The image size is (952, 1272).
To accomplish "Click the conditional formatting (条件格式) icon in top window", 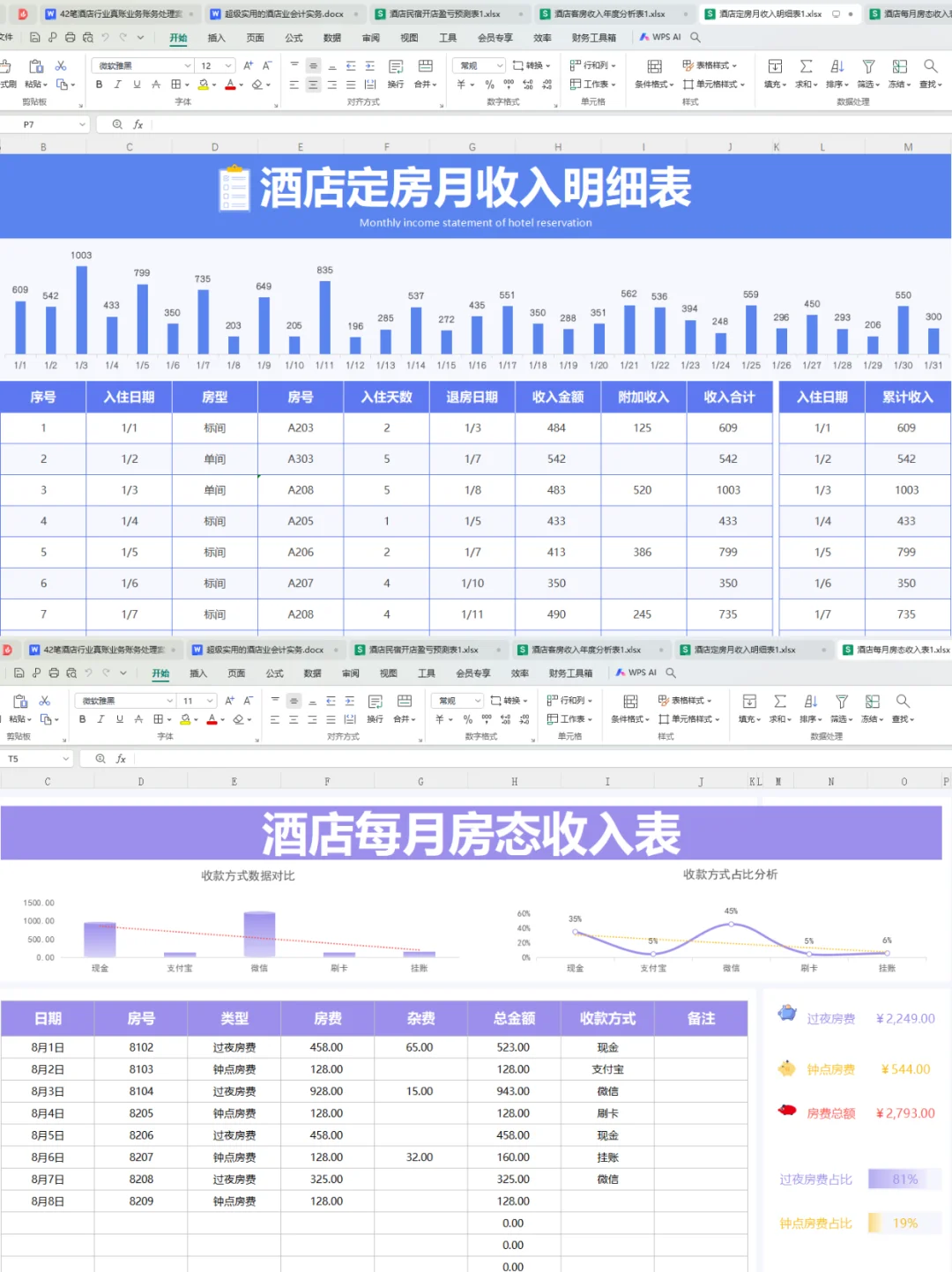I will [x=655, y=67].
